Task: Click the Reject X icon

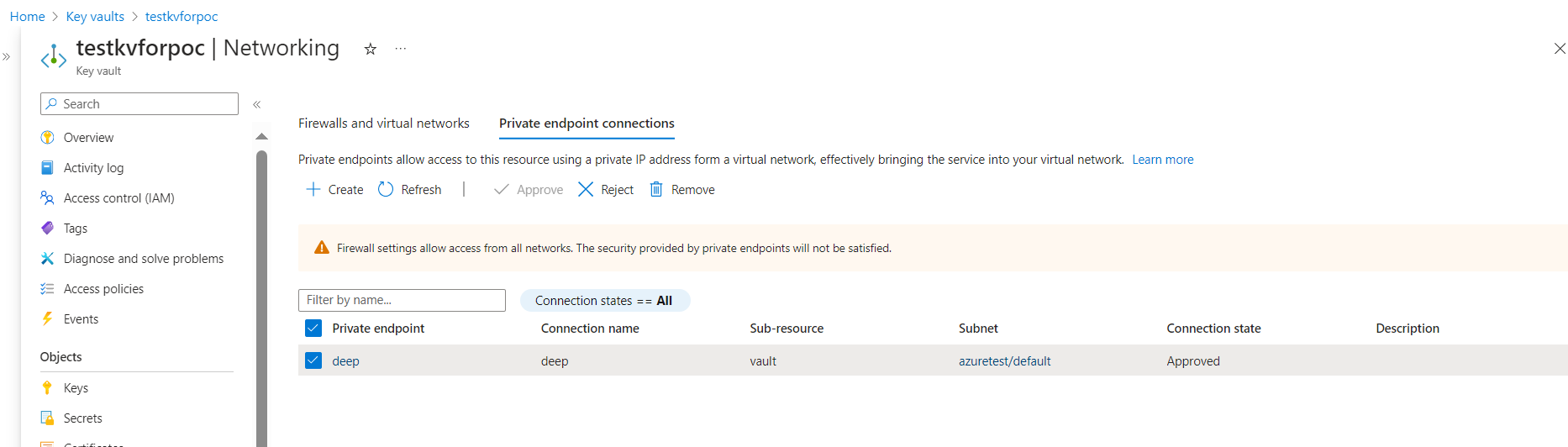Action: (x=586, y=190)
